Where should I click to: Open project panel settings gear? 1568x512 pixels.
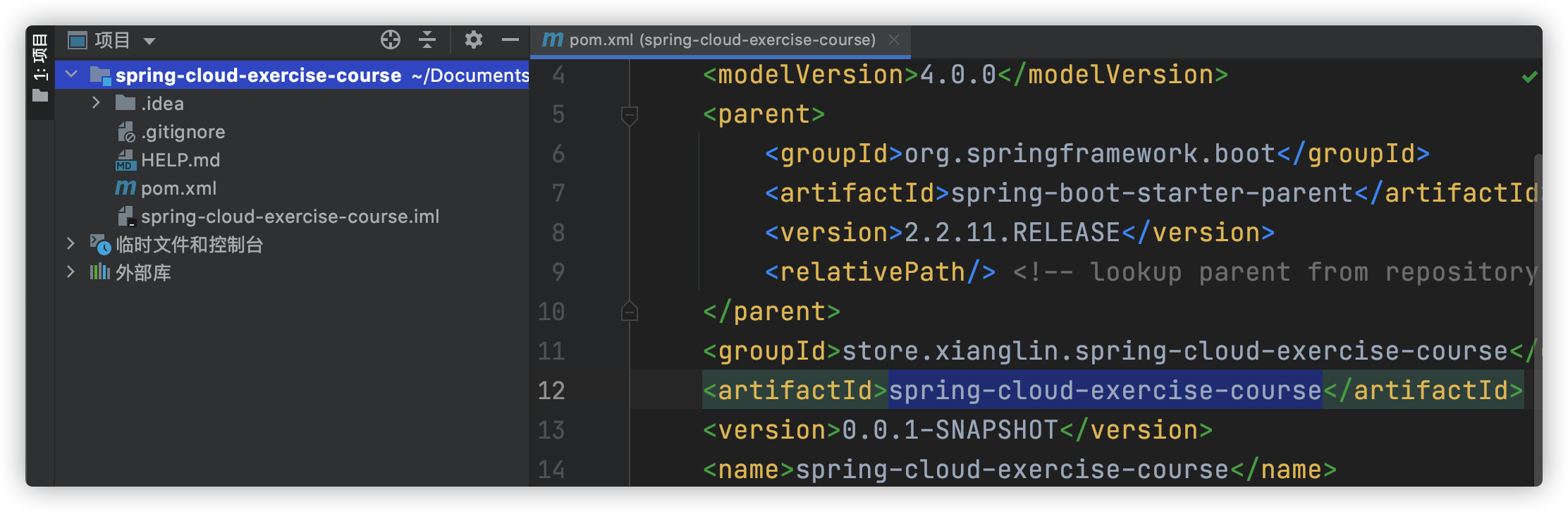point(474,40)
